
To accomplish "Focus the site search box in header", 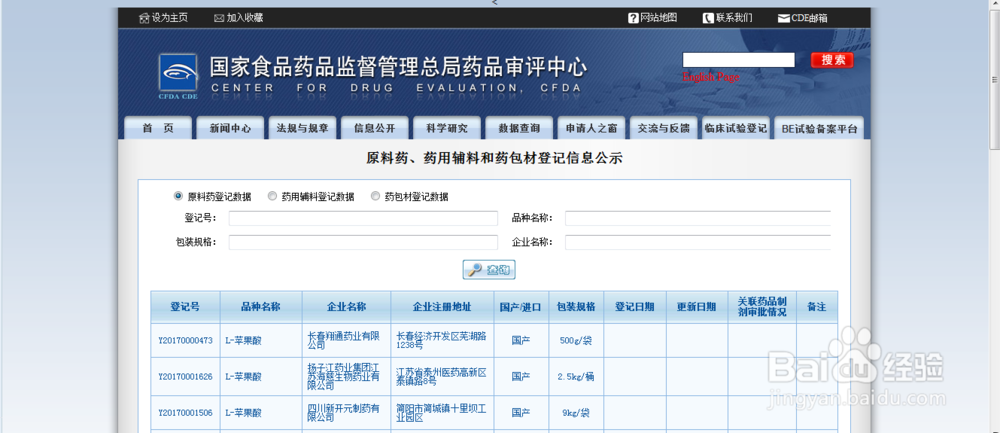I will pos(739,60).
